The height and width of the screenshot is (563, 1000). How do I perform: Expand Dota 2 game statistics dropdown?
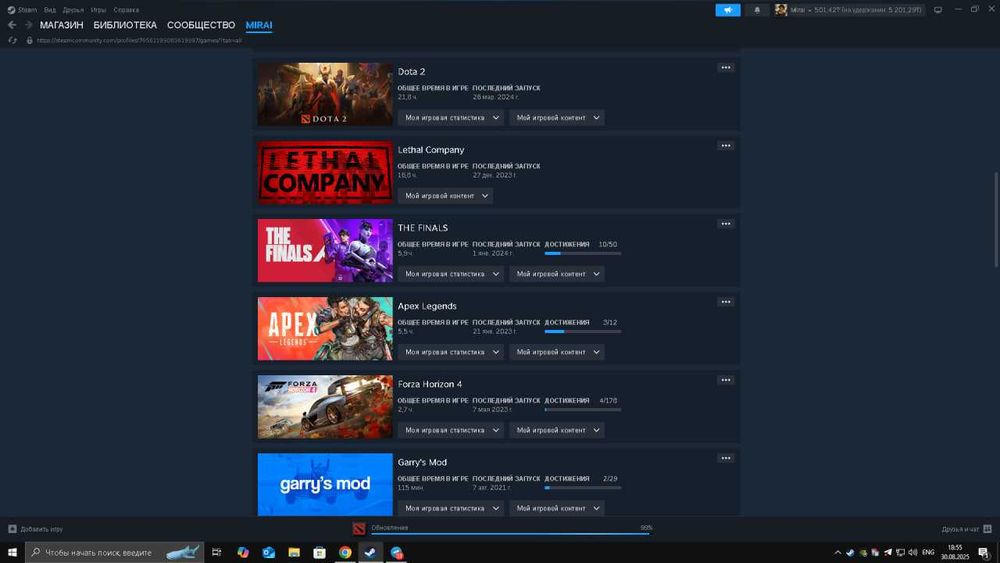click(451, 118)
